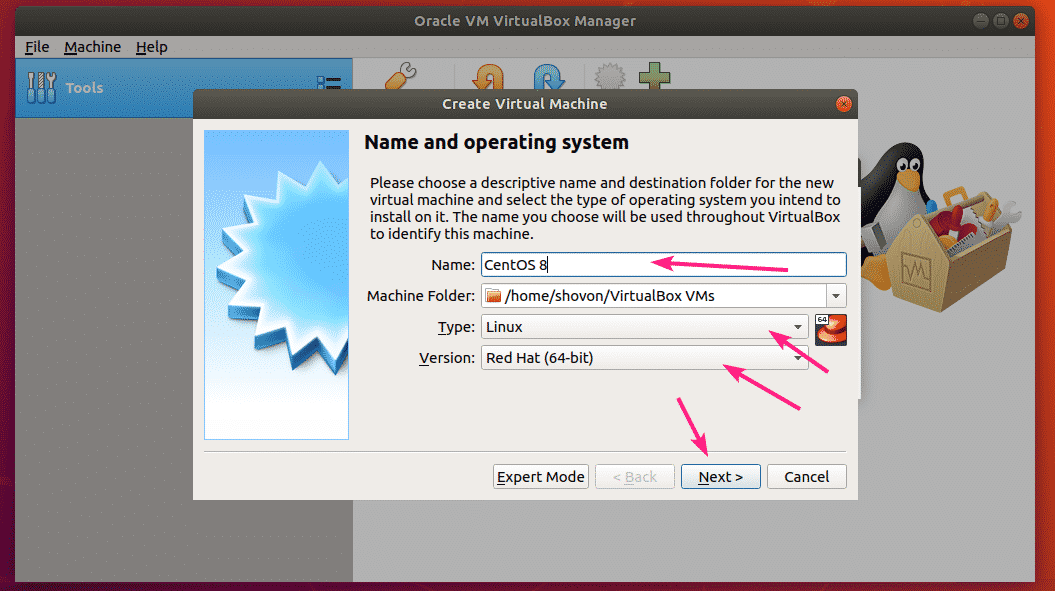Maximize the VirtualBox Manager window
1055x591 pixels.
[1001, 21]
